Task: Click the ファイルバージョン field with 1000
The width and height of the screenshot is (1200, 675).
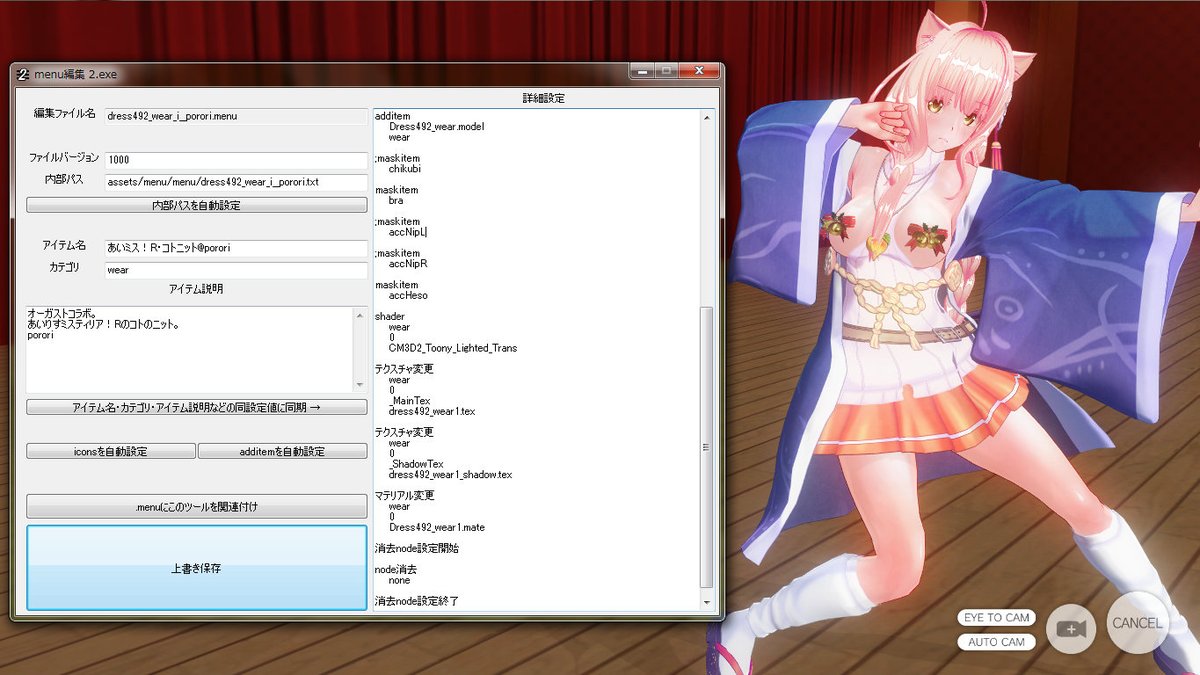Action: [237, 160]
